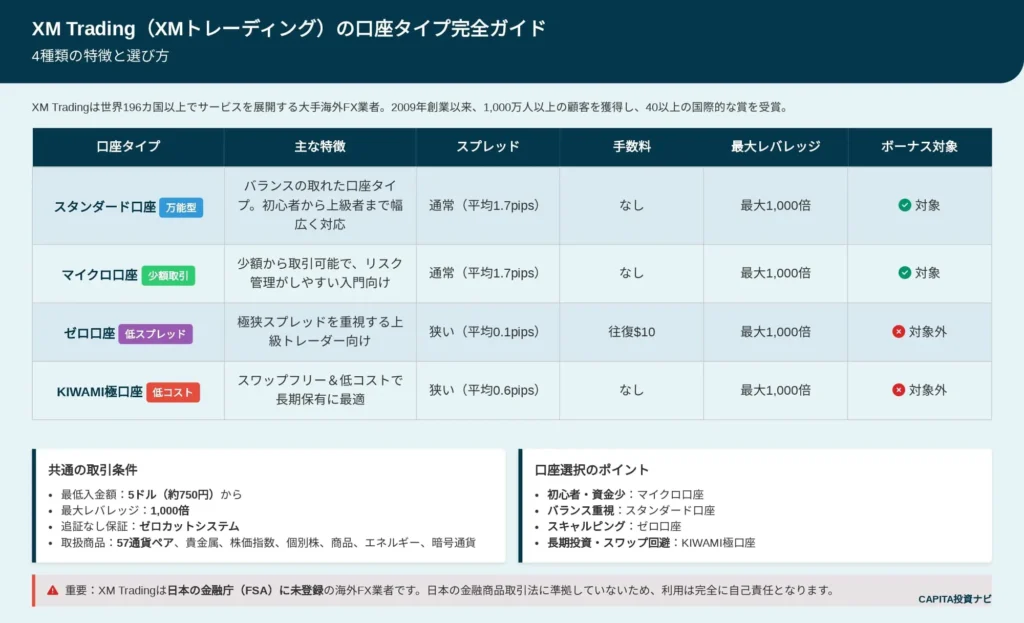Click the red 低コスト badge
This screenshot has width=1024, height=623.
pos(172,392)
